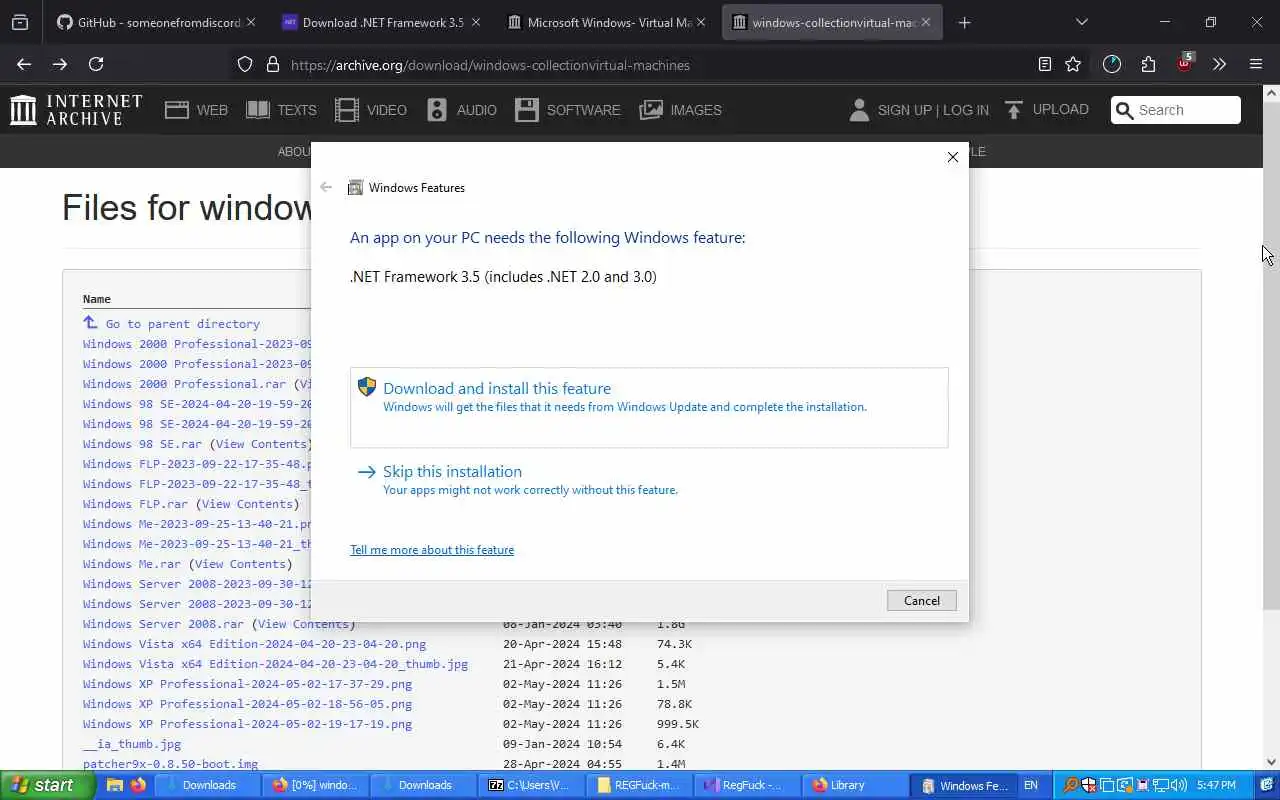The image size is (1280, 800).
Task: Choose Download and install this feature
Action: click(x=649, y=407)
